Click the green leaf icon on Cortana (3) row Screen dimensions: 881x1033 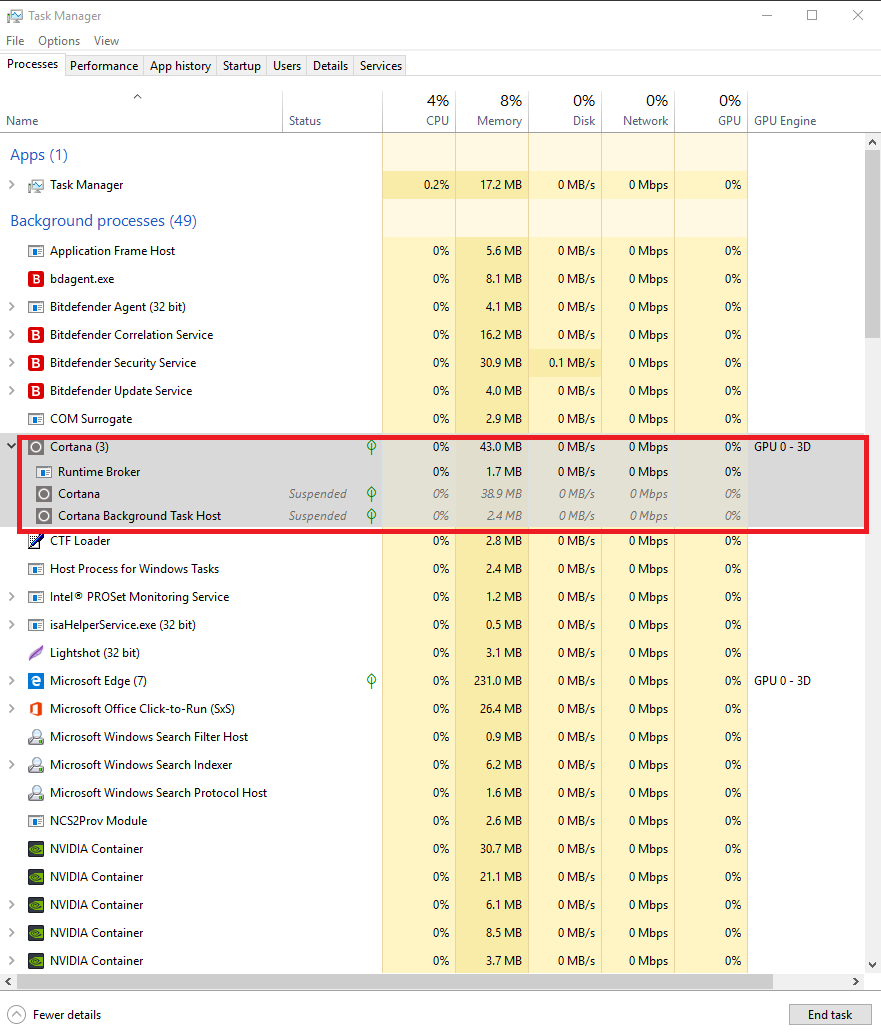(372, 447)
